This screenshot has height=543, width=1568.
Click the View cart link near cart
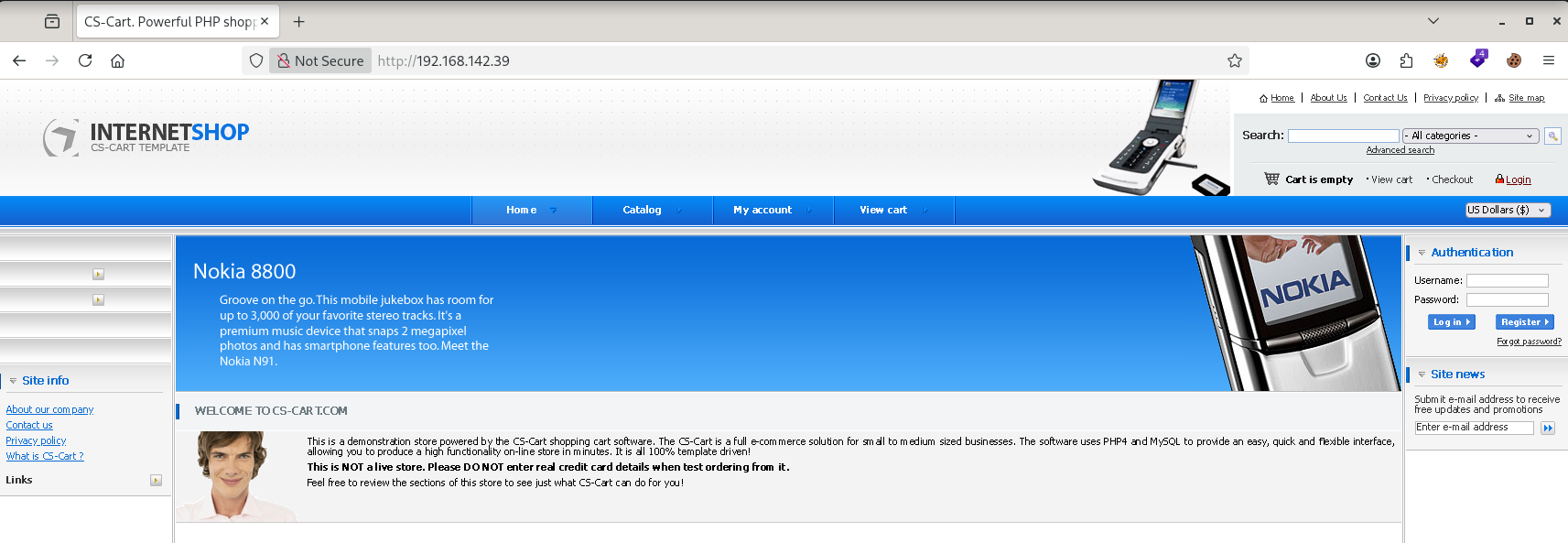click(x=1391, y=179)
